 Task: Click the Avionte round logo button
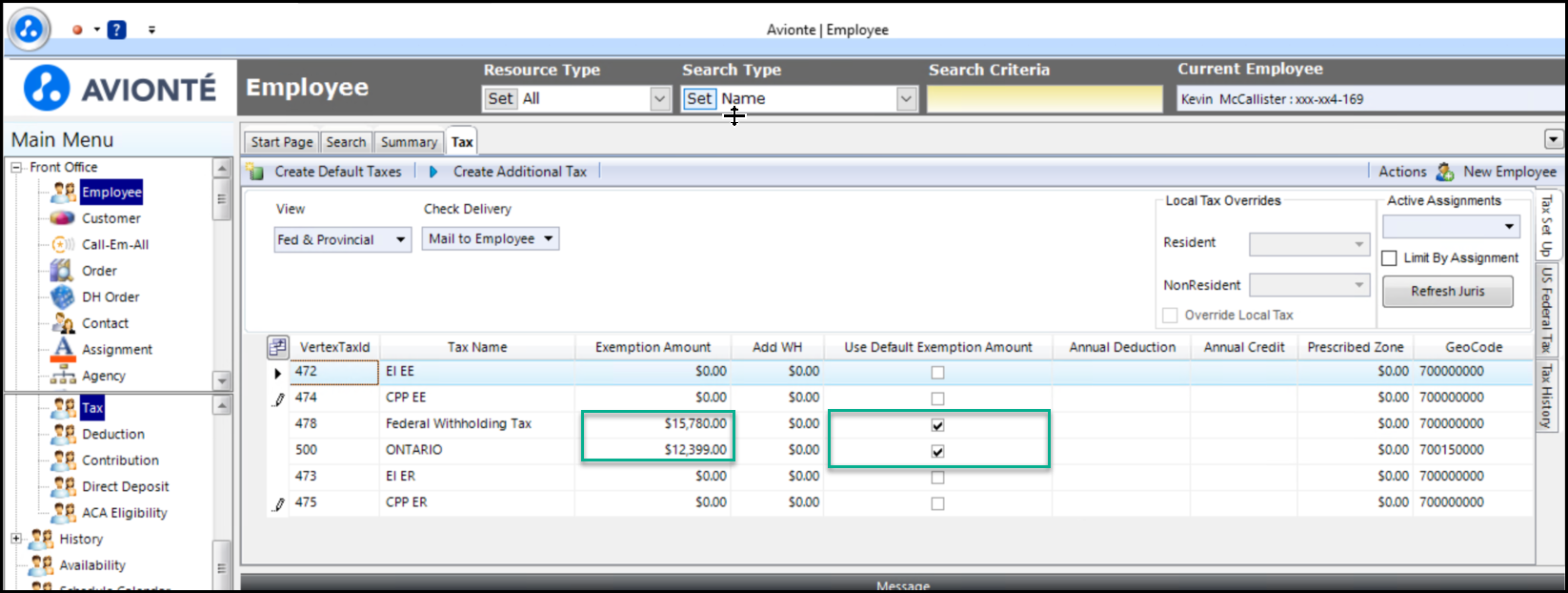pos(29,30)
